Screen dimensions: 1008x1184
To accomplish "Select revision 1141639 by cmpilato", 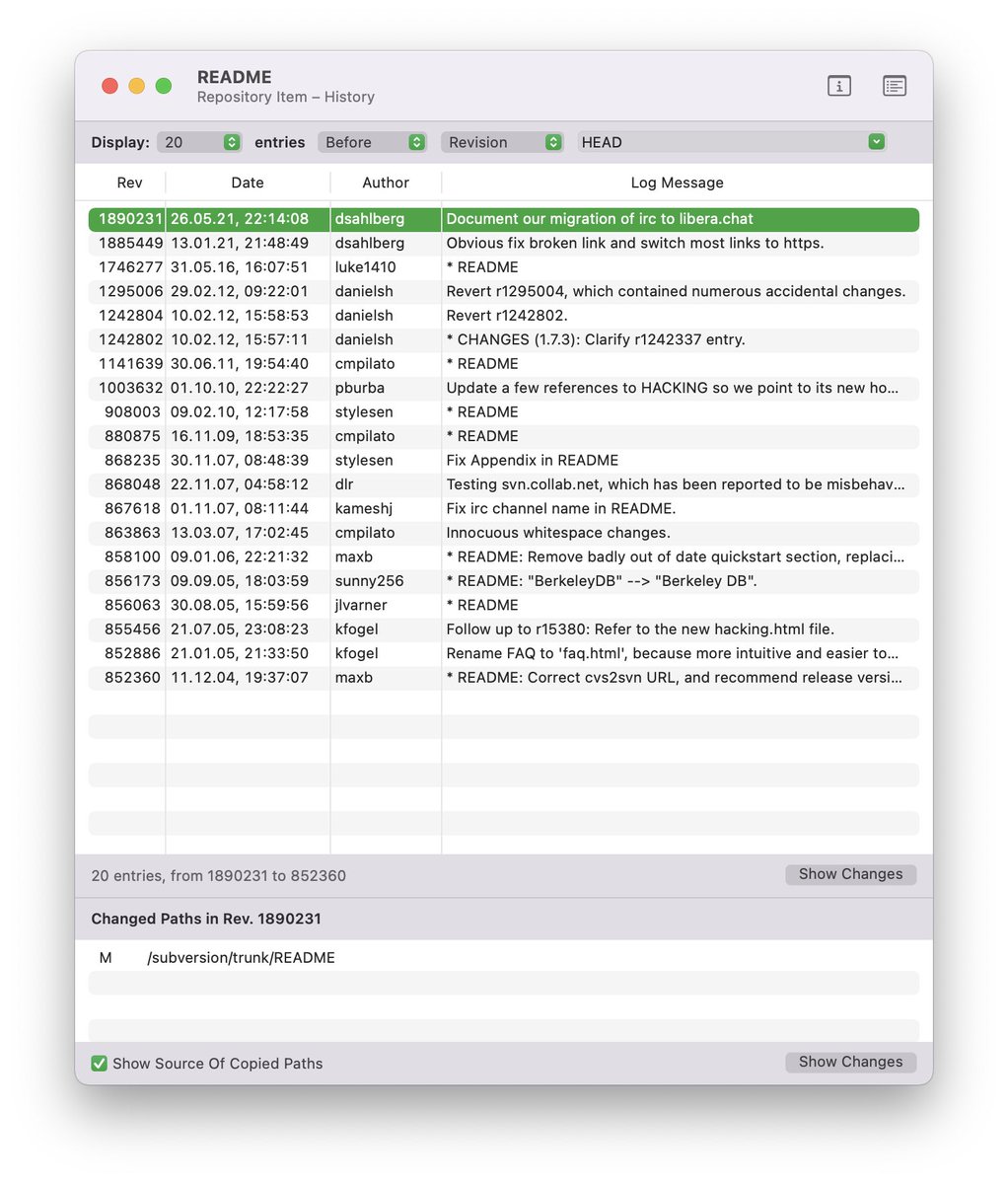I will tap(503, 364).
